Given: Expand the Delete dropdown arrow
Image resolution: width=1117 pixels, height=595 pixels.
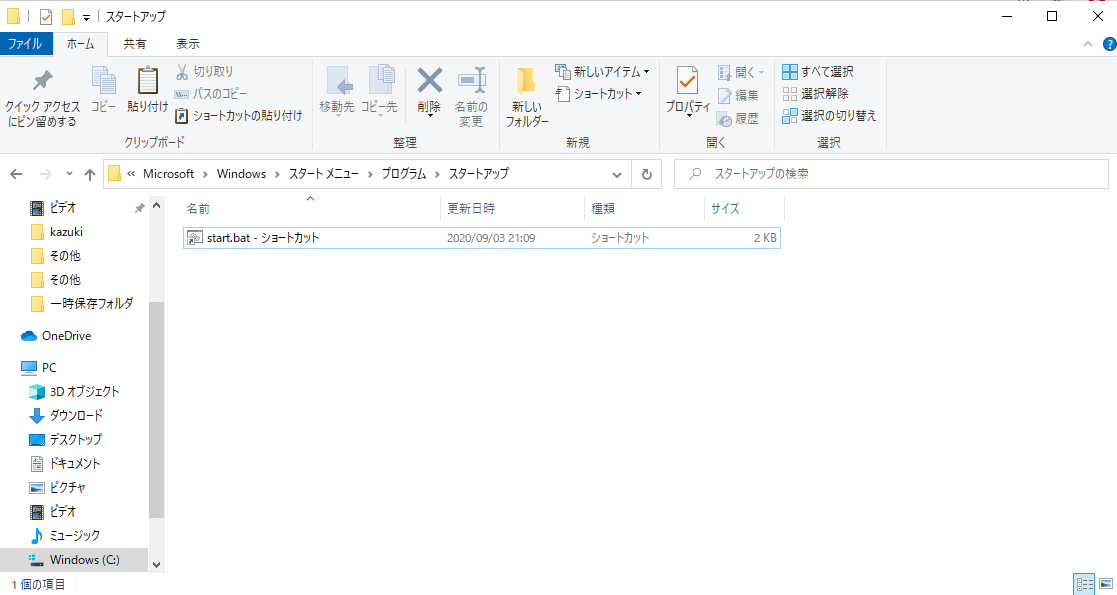Looking at the screenshot, I should click(x=429, y=115).
